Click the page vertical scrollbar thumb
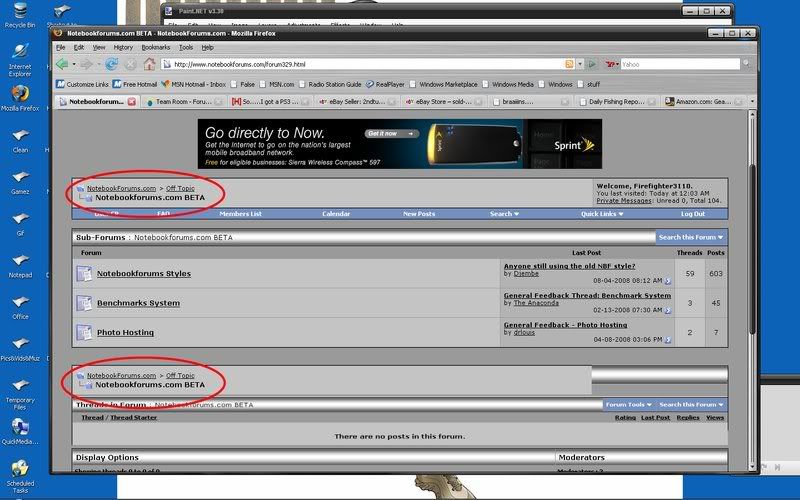The width and height of the screenshot is (800, 500). point(752,250)
